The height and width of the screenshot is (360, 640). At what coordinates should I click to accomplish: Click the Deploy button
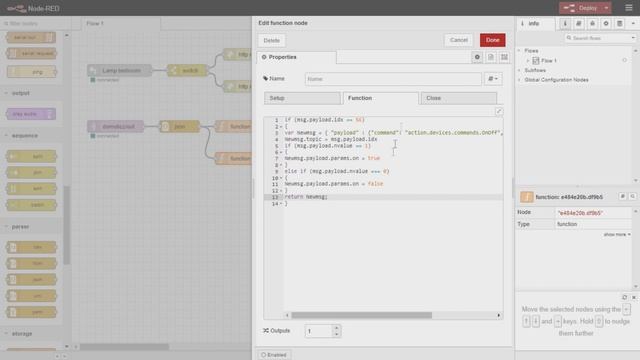click(x=581, y=8)
